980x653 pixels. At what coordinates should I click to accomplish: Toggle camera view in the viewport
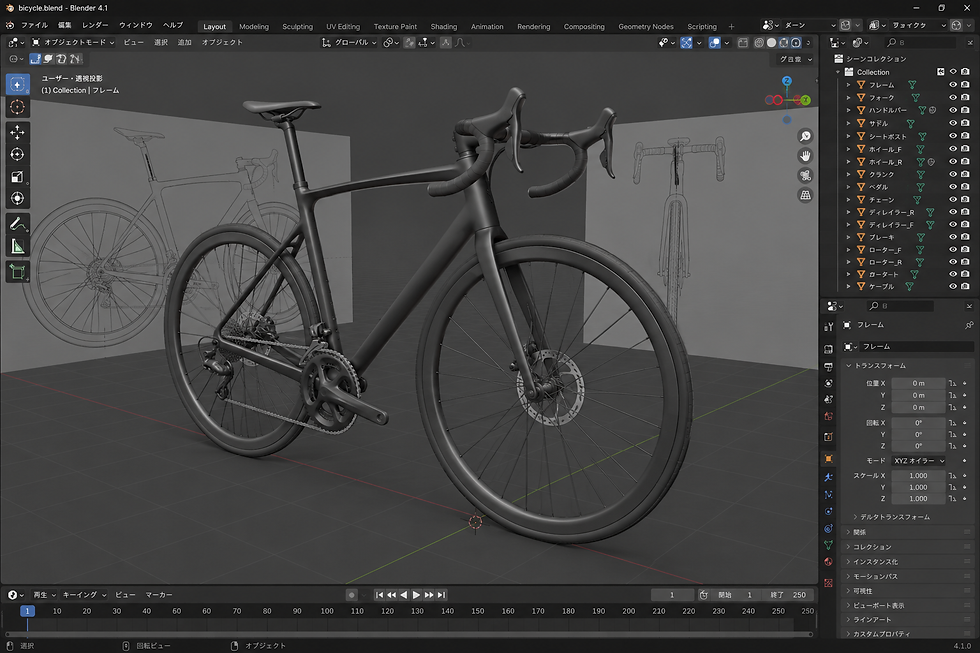pos(805,176)
